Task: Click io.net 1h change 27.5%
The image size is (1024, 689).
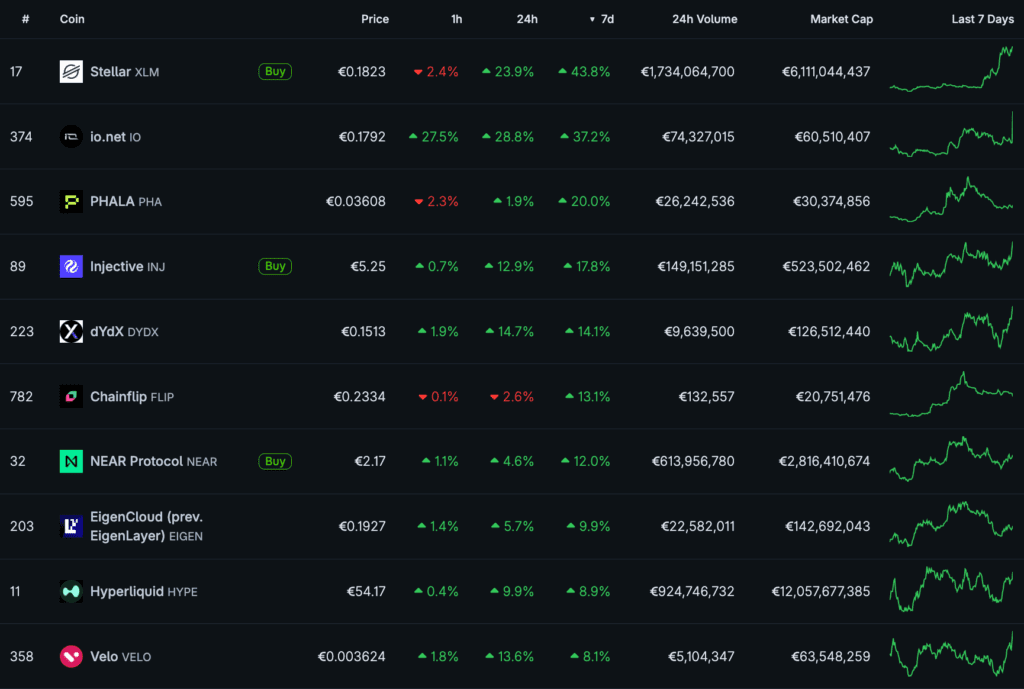Action: tap(434, 136)
